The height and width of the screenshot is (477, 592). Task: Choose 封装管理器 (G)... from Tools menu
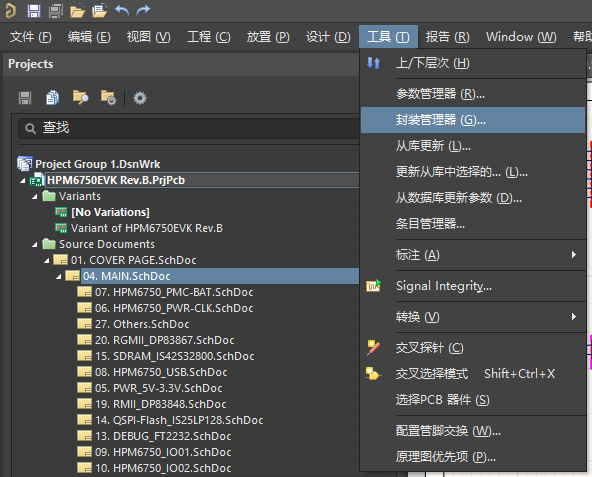coord(473,120)
